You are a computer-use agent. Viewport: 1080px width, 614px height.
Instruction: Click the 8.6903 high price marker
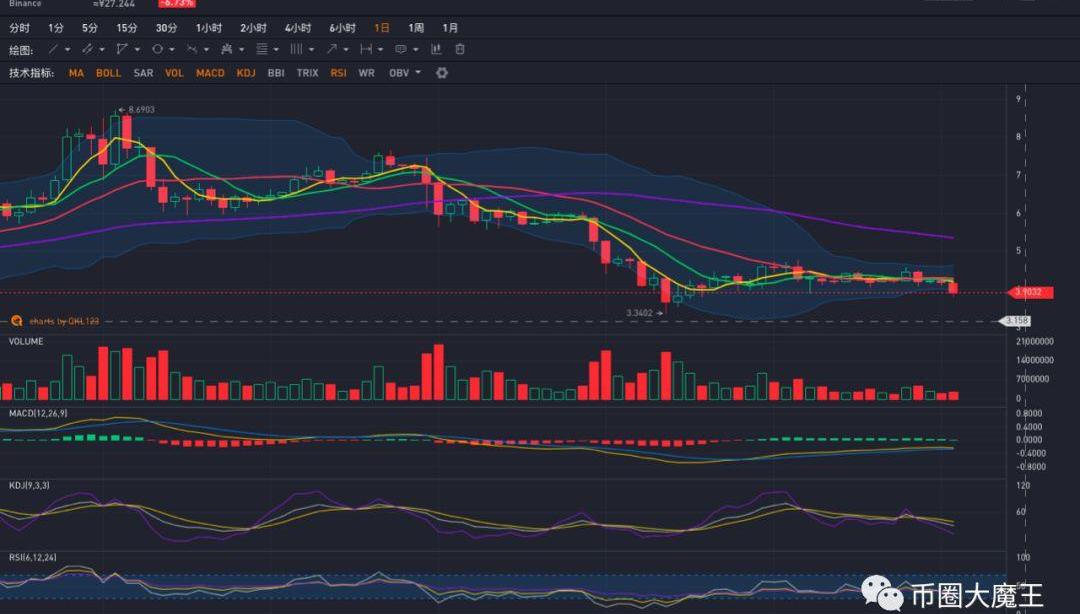click(141, 110)
